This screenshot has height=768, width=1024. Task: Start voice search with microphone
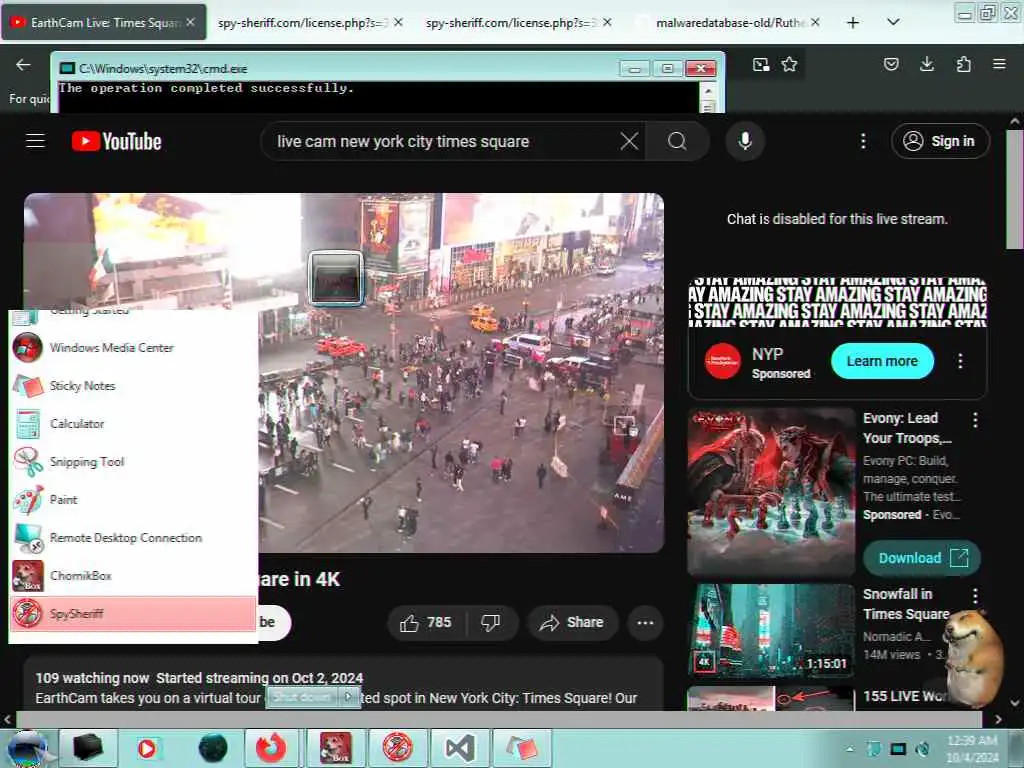click(x=745, y=141)
